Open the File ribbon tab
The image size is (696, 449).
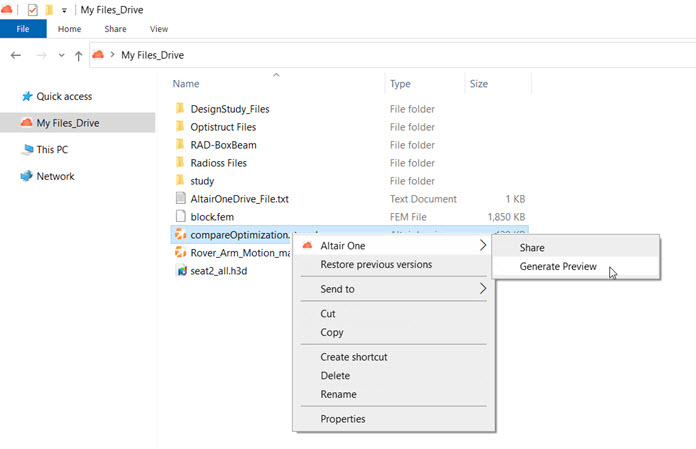23,30
